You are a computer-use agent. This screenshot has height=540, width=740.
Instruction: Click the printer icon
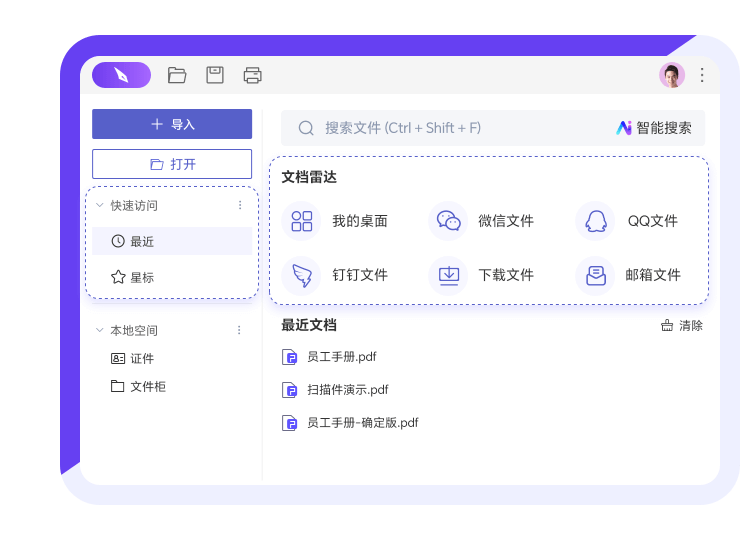click(x=252, y=75)
